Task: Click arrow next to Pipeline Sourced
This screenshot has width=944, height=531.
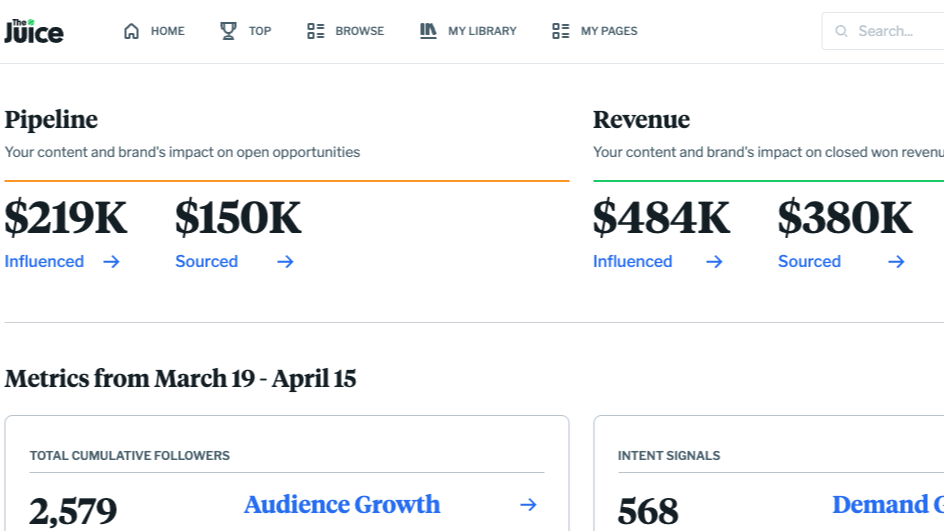Action: pos(285,262)
